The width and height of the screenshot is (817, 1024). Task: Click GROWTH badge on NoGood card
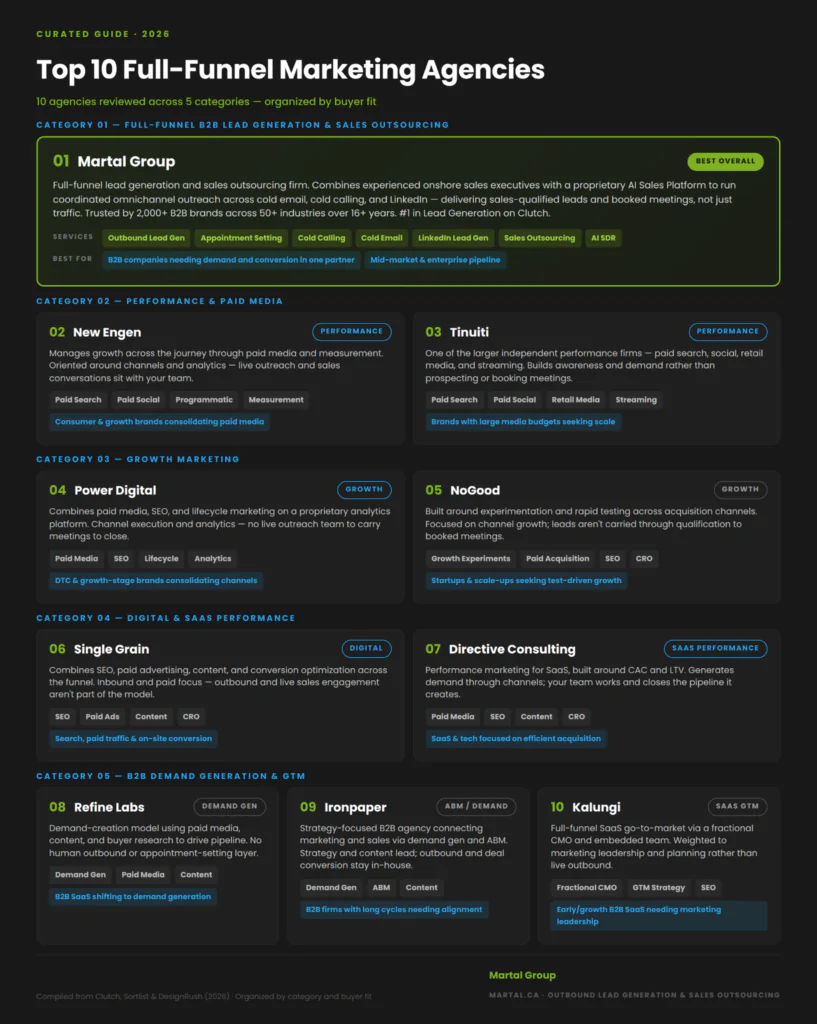tap(741, 490)
